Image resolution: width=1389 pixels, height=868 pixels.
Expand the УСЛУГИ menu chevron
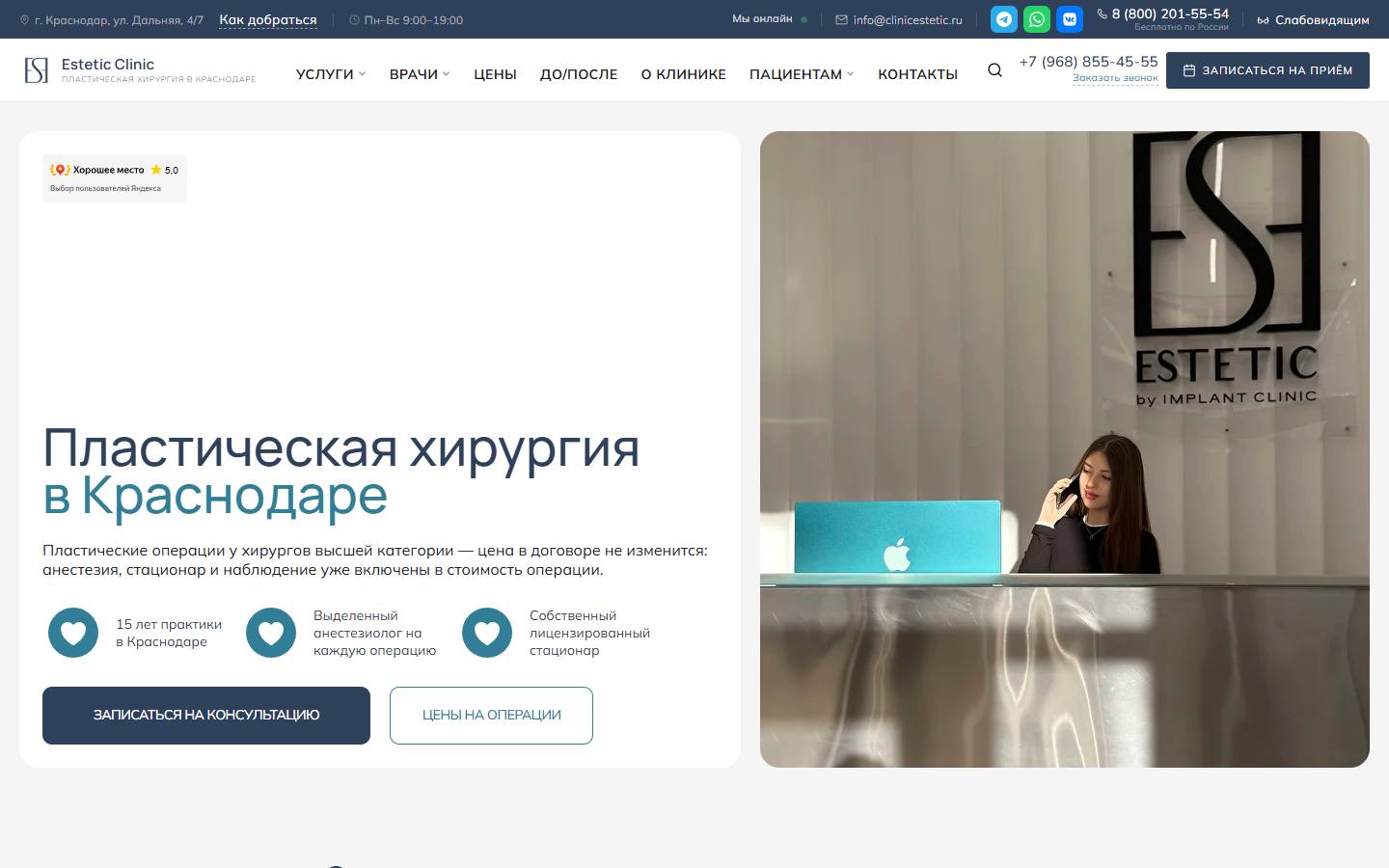point(363,74)
